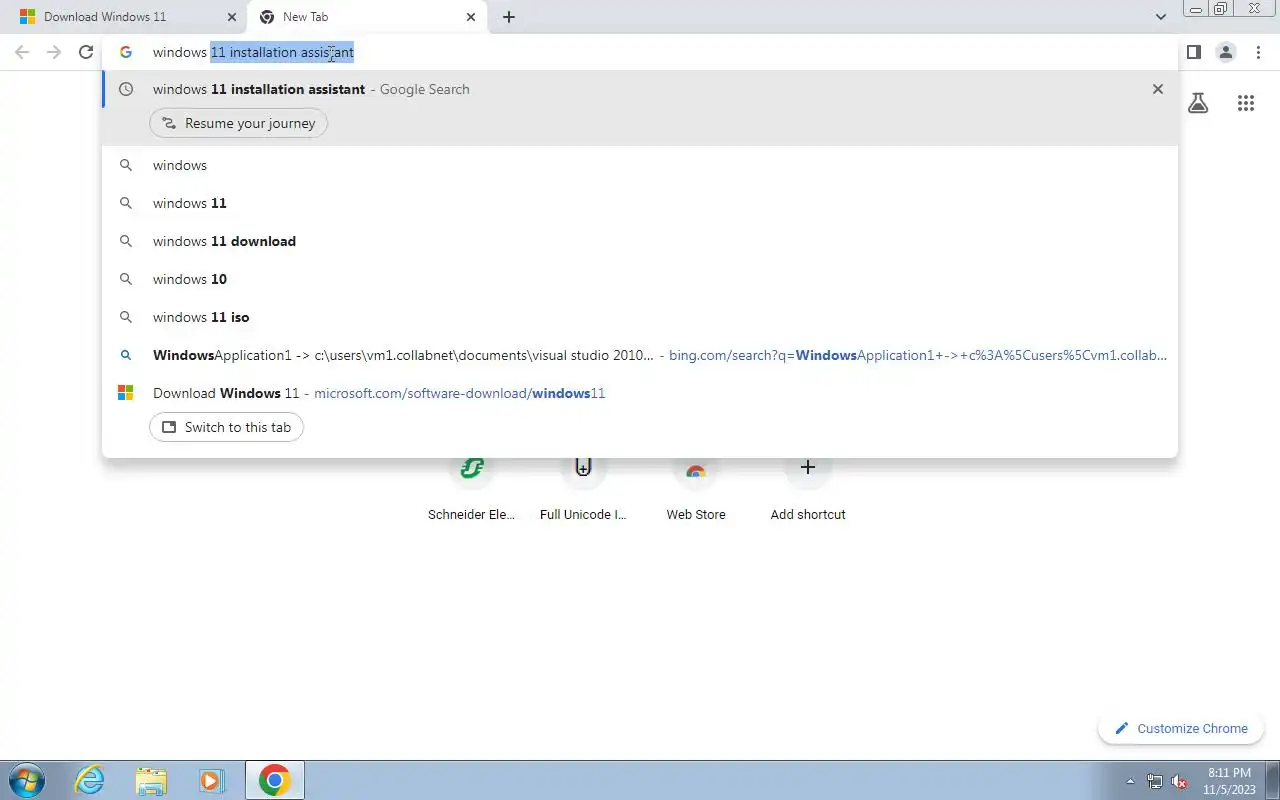Click the Microsoft logo beside Download Windows 11
This screenshot has height=800, width=1280.
click(x=126, y=393)
